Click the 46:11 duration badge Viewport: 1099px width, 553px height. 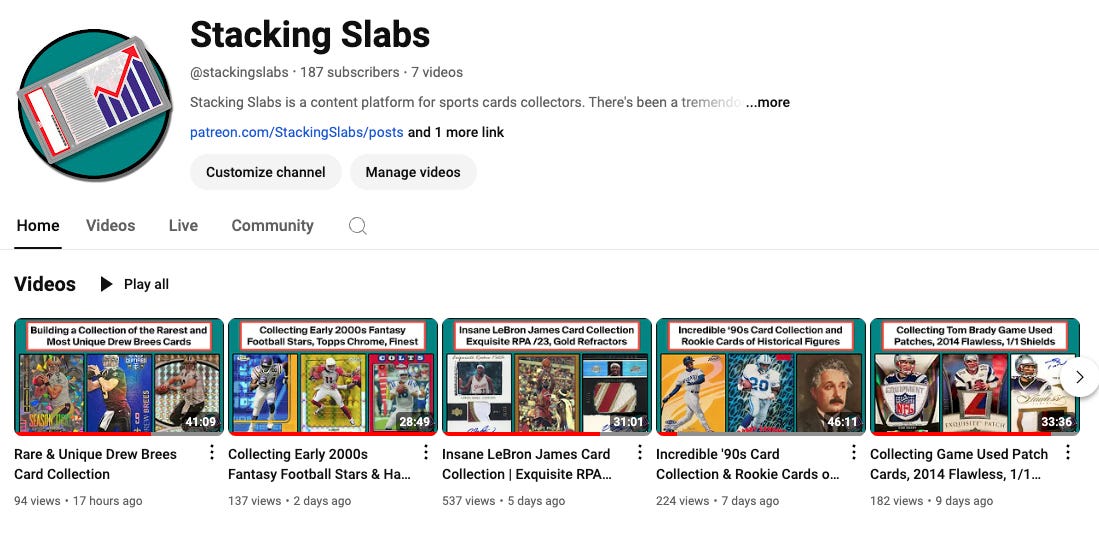point(842,422)
